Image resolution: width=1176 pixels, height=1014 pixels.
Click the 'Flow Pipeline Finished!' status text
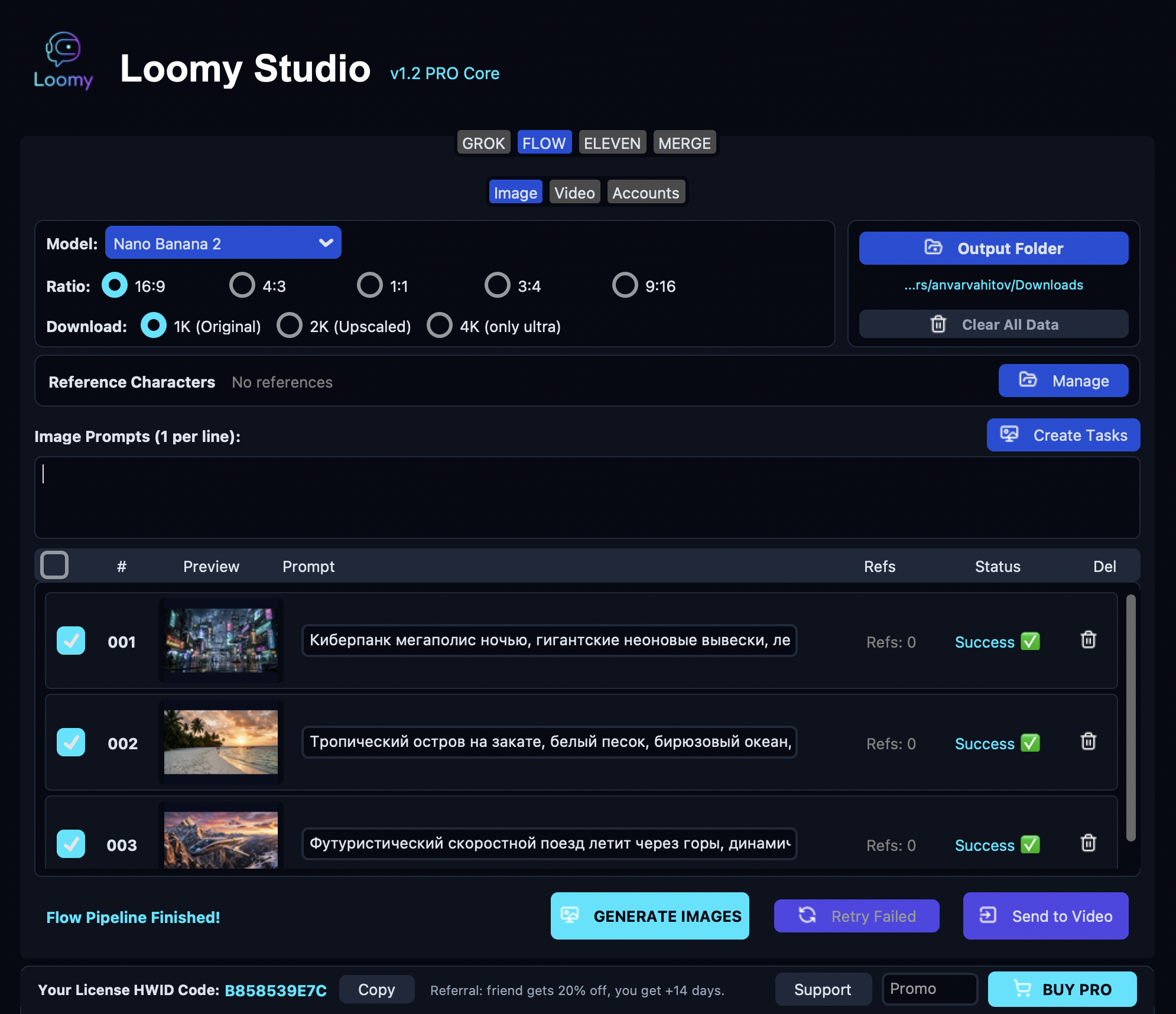click(x=133, y=917)
